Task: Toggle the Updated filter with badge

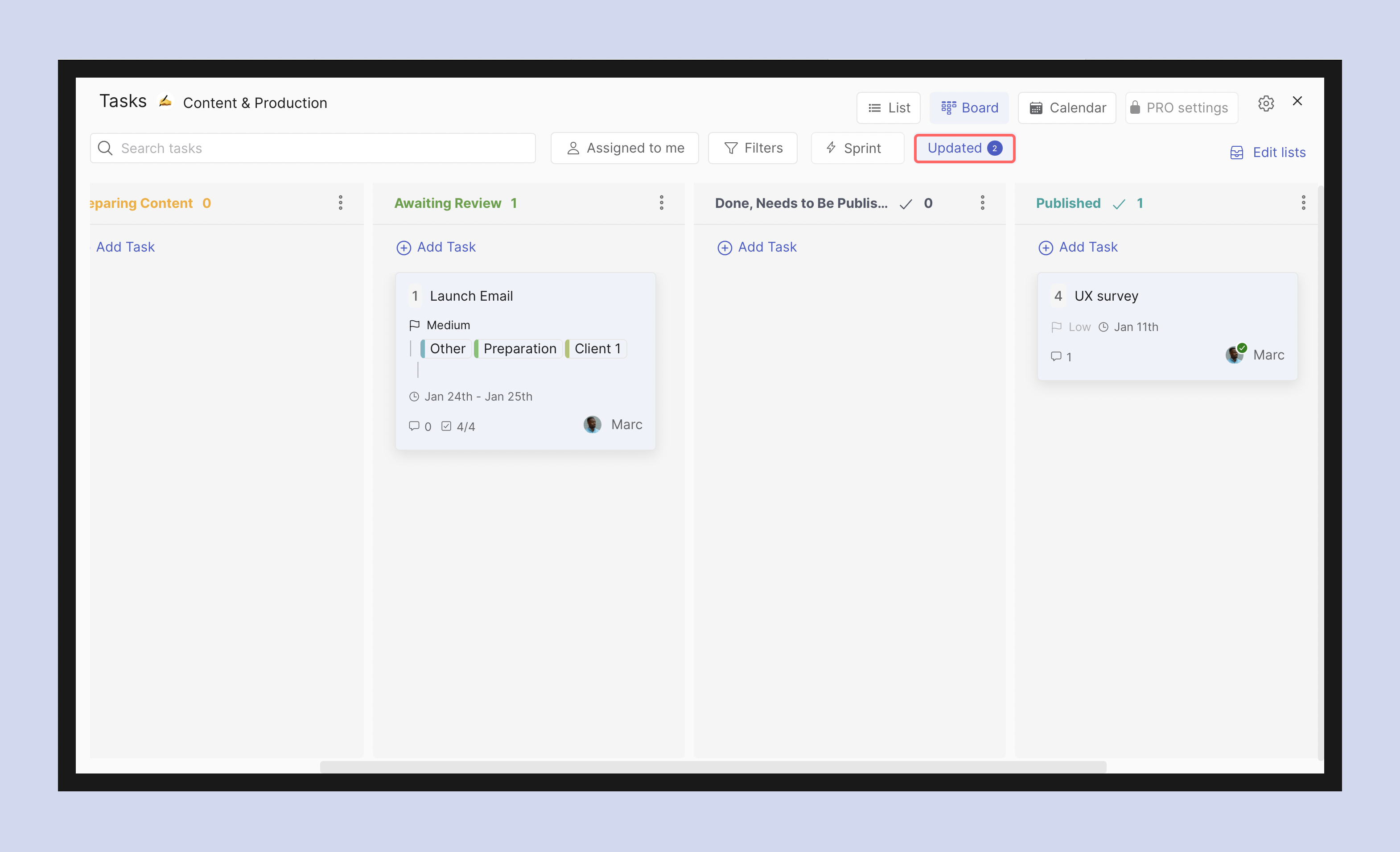Action: tap(964, 149)
